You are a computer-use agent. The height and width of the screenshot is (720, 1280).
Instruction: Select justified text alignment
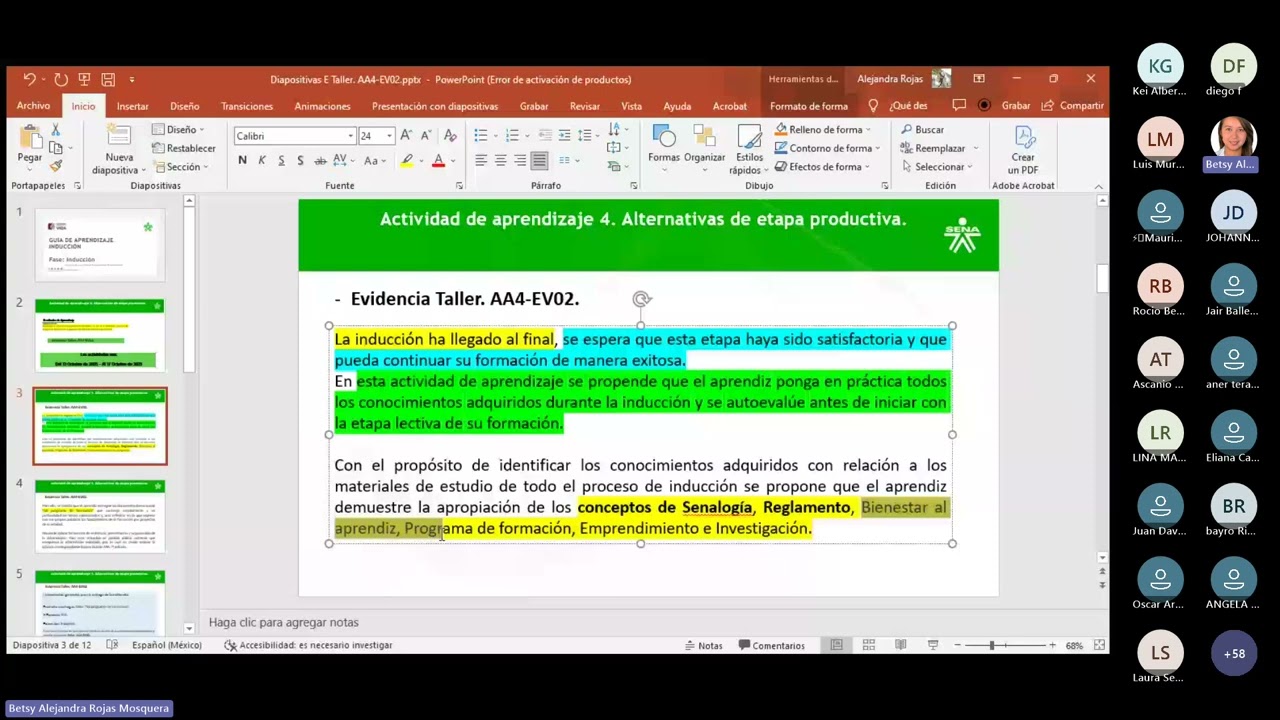coord(540,160)
